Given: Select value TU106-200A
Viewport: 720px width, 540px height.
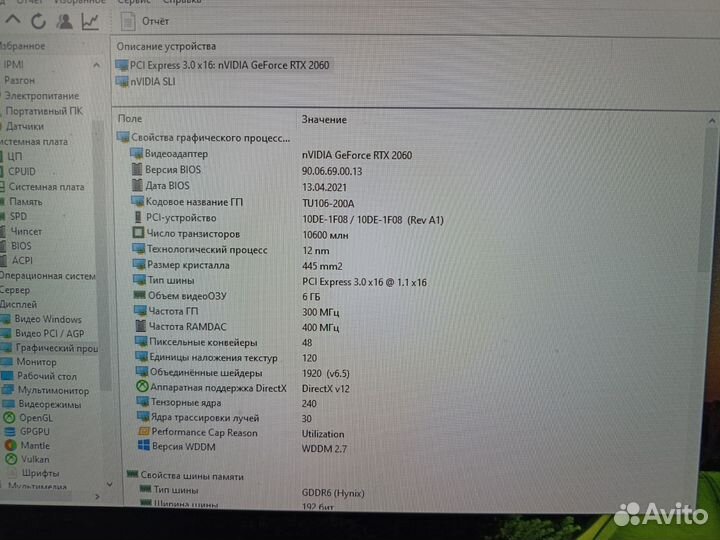Looking at the screenshot, I should tap(328, 203).
